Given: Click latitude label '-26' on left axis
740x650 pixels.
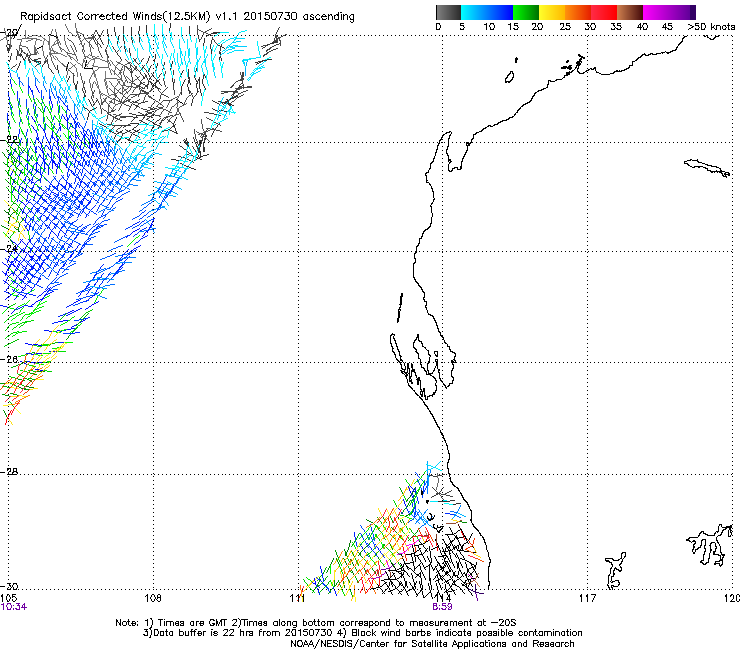Looking at the screenshot, I should [10, 359].
